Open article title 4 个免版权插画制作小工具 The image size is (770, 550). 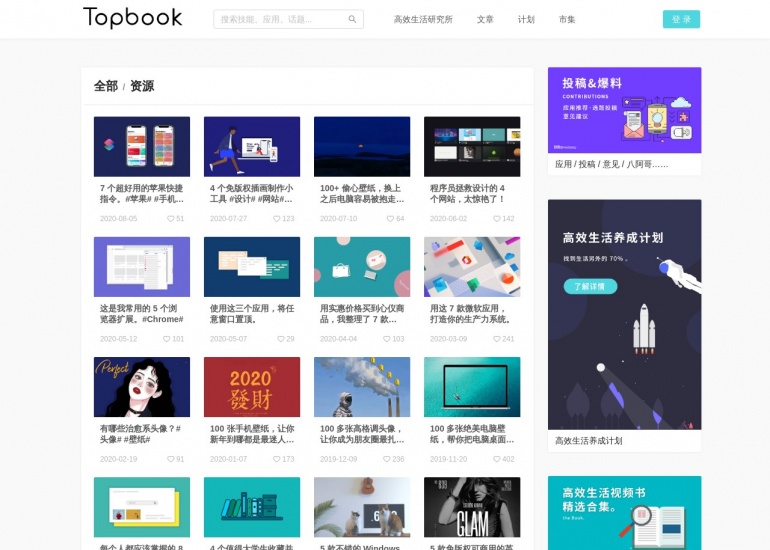click(x=251, y=193)
